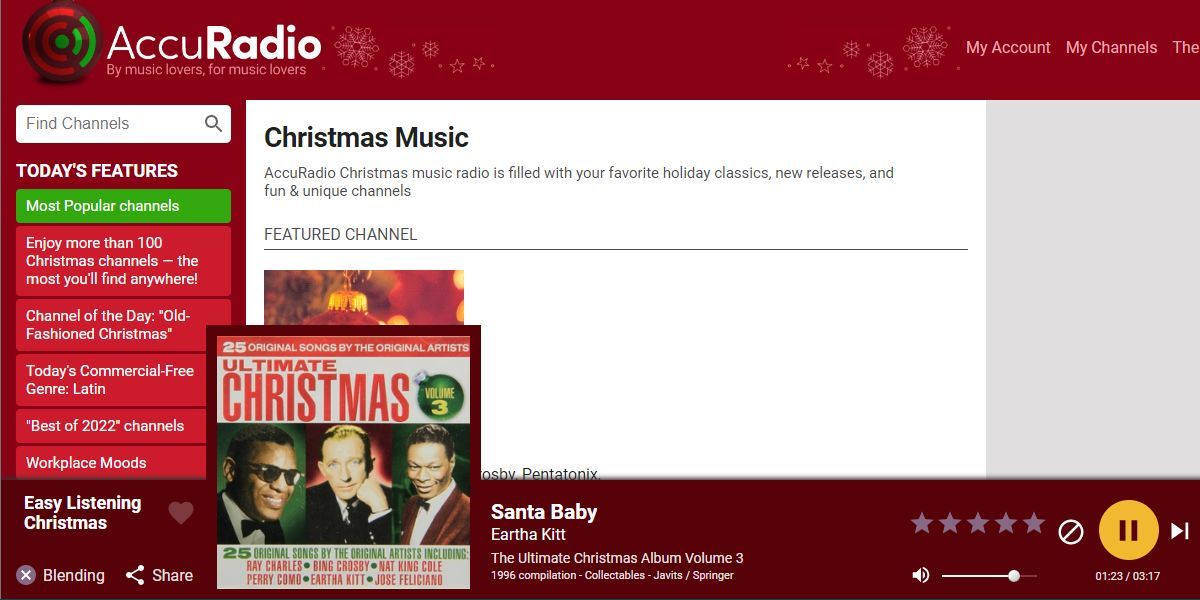Favorite the Easy Listening Christmas channel heart
The image size is (1200, 600).
pyautogui.click(x=181, y=513)
